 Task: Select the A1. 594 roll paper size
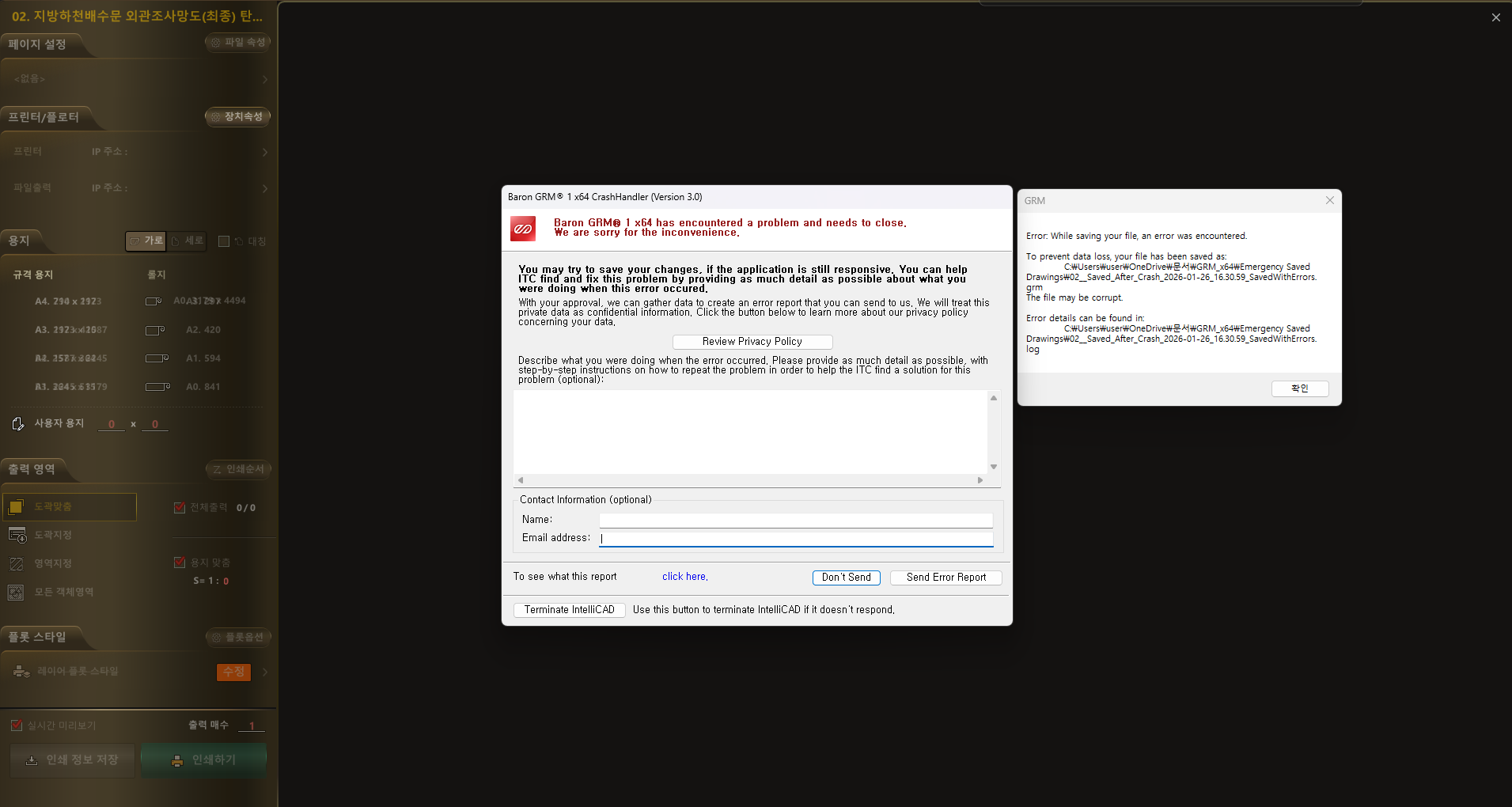203,358
